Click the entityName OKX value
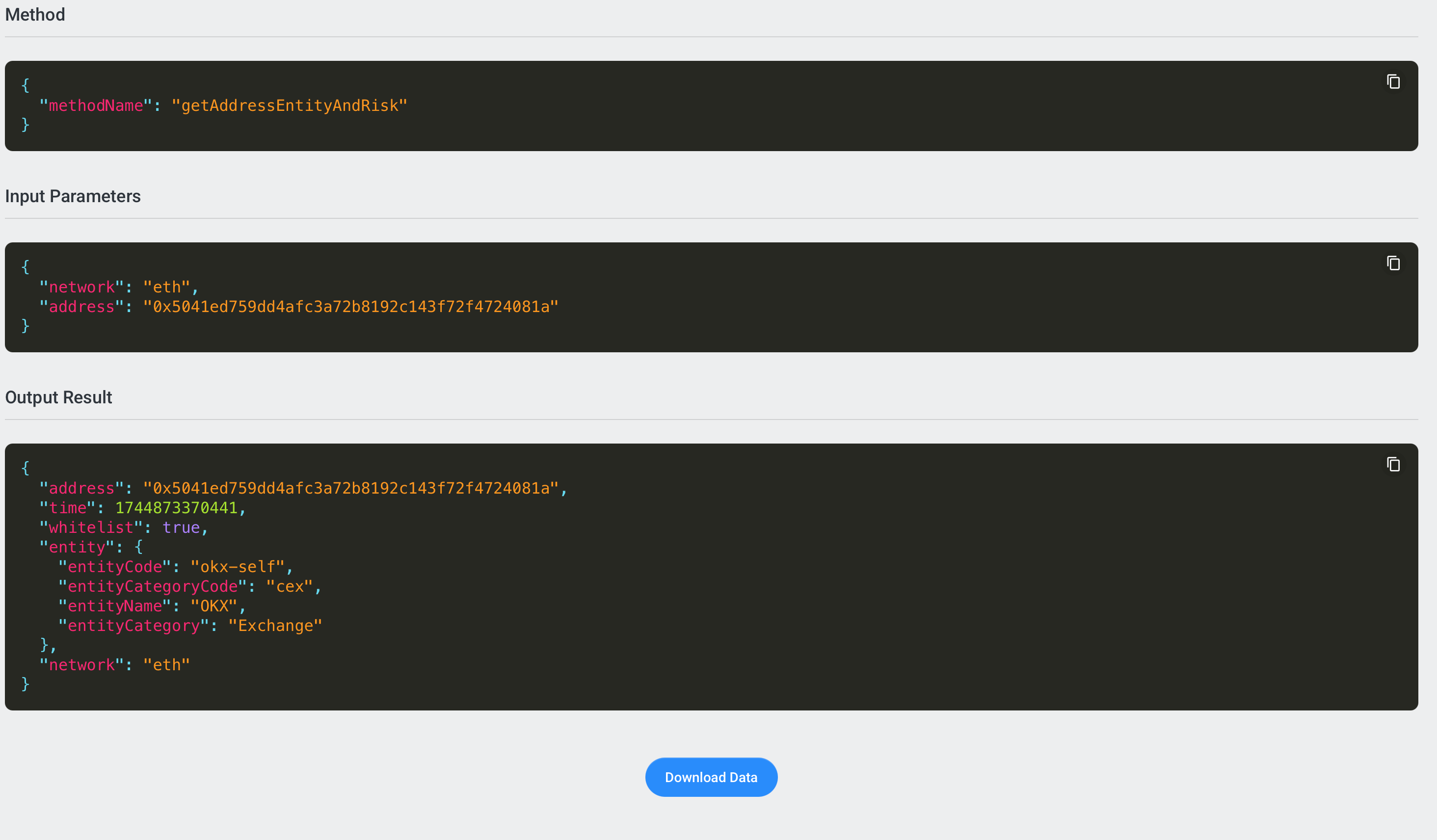 tap(213, 606)
